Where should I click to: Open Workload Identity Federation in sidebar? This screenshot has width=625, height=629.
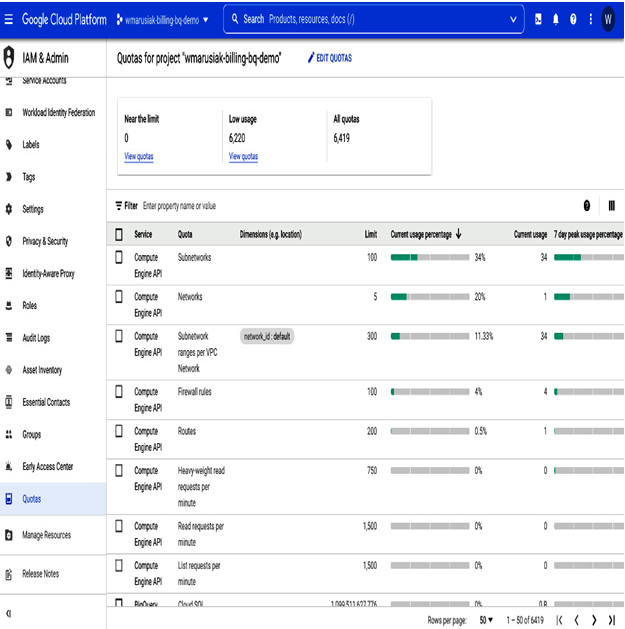pyautogui.click(x=53, y=112)
